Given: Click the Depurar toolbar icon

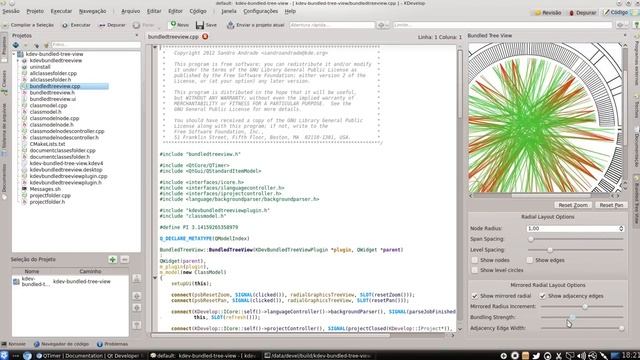Looking at the screenshot, I should (102, 25).
